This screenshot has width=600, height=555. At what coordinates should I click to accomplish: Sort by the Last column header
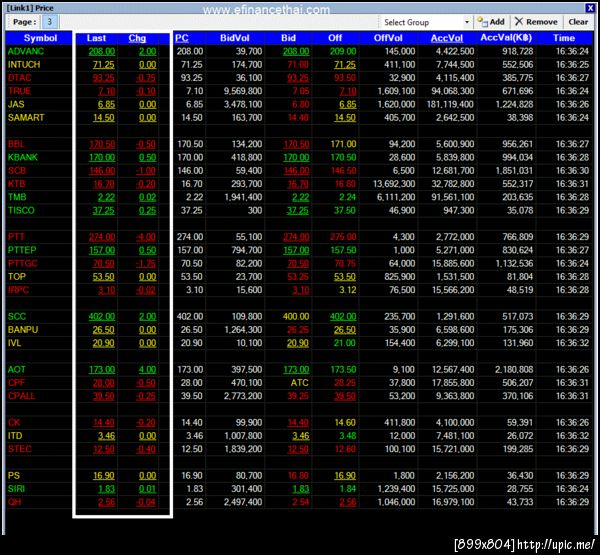96,38
